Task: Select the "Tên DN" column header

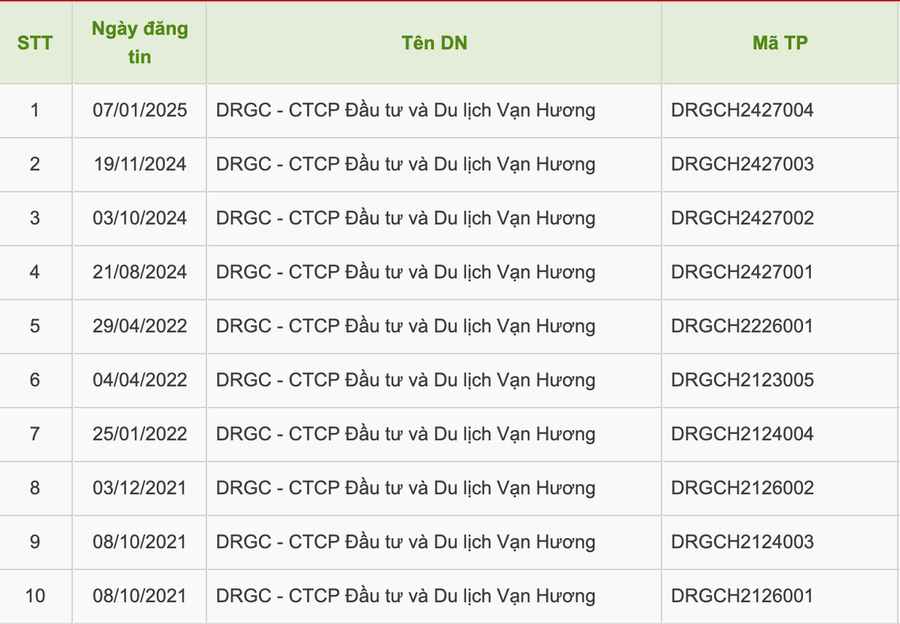Action: tap(434, 43)
